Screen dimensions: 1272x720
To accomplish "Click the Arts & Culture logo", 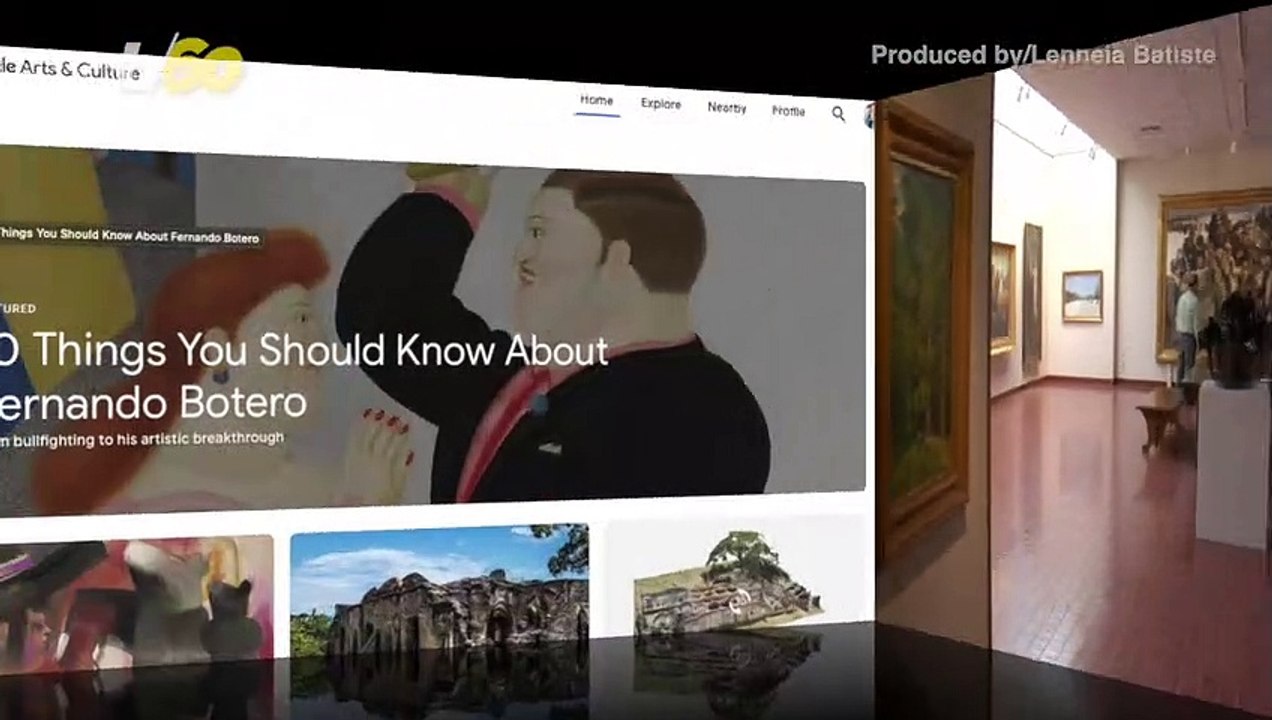I will pos(68,71).
